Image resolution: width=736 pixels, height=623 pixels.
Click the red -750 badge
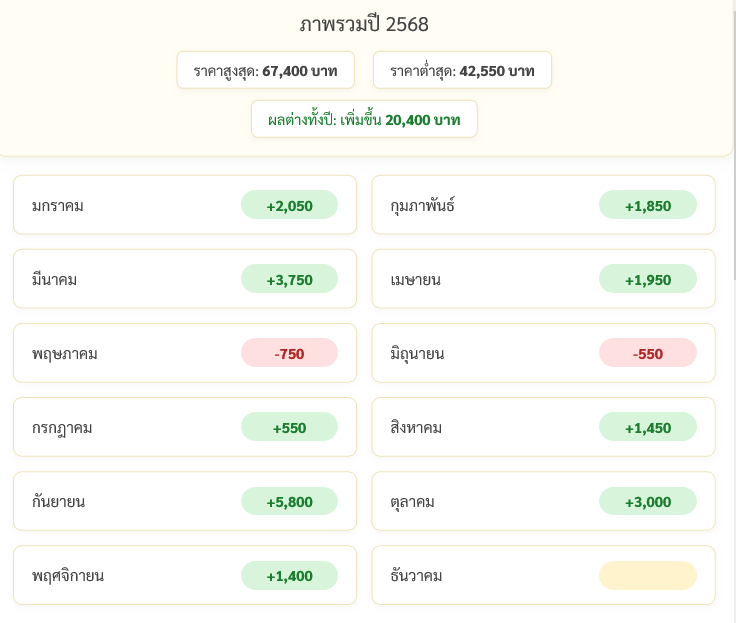pos(289,353)
